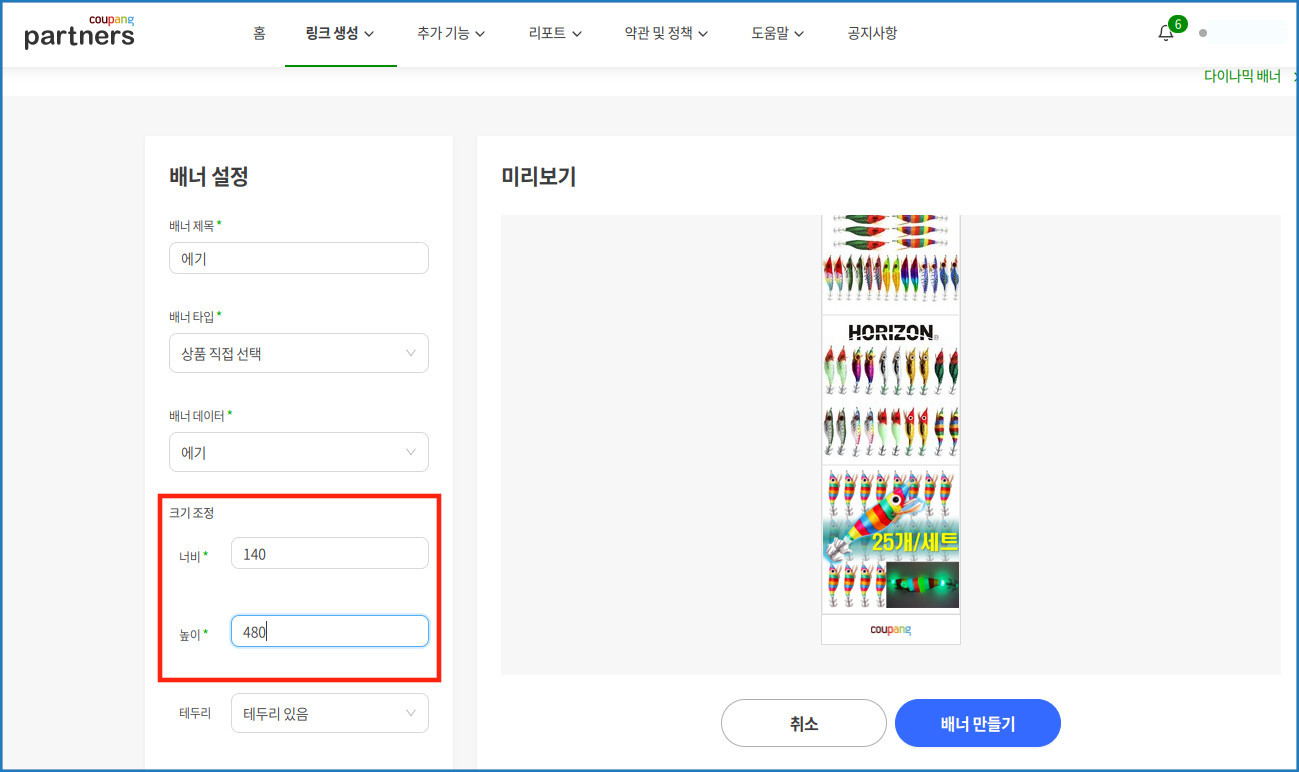1299x772 pixels.
Task: Open the 배너 타입 dropdown
Action: (298, 353)
